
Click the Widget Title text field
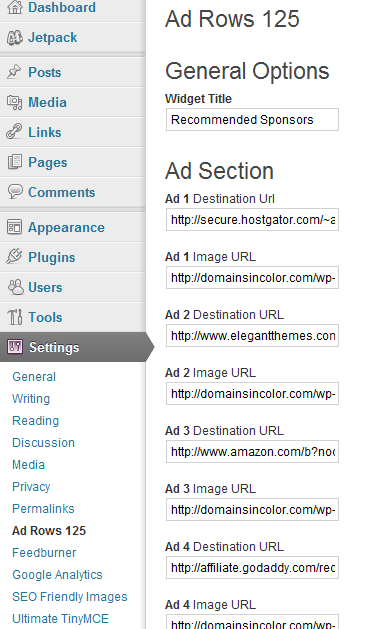pos(252,120)
